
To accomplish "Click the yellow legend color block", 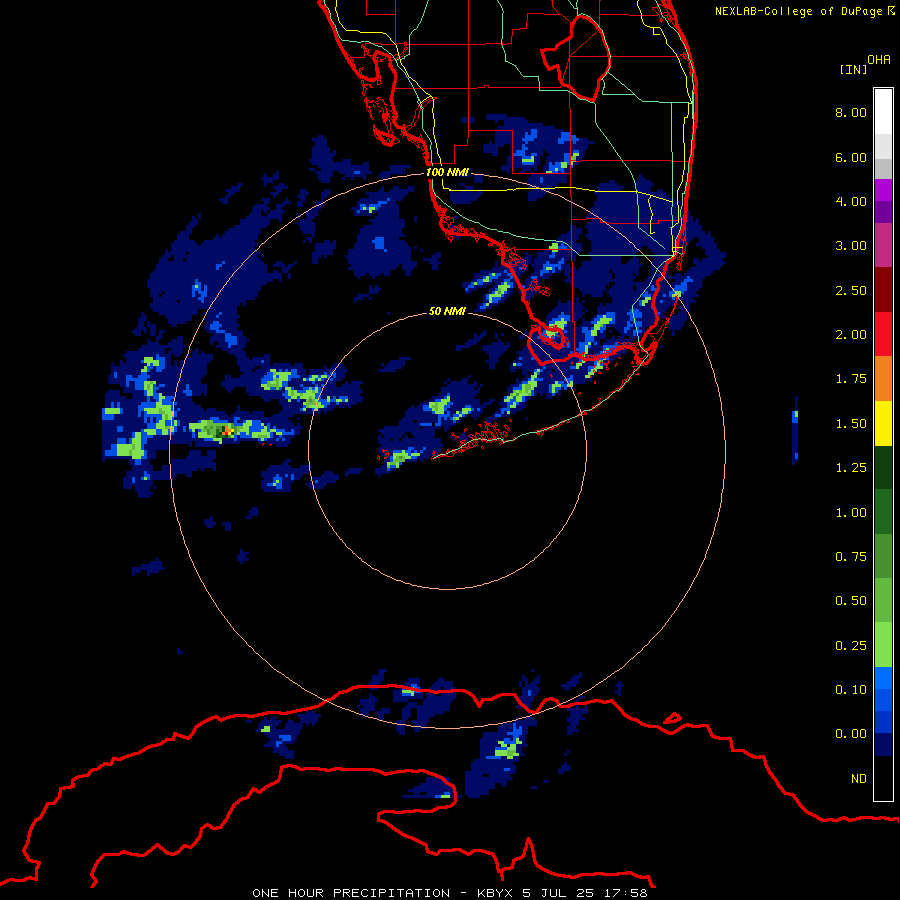I will 883,423.
